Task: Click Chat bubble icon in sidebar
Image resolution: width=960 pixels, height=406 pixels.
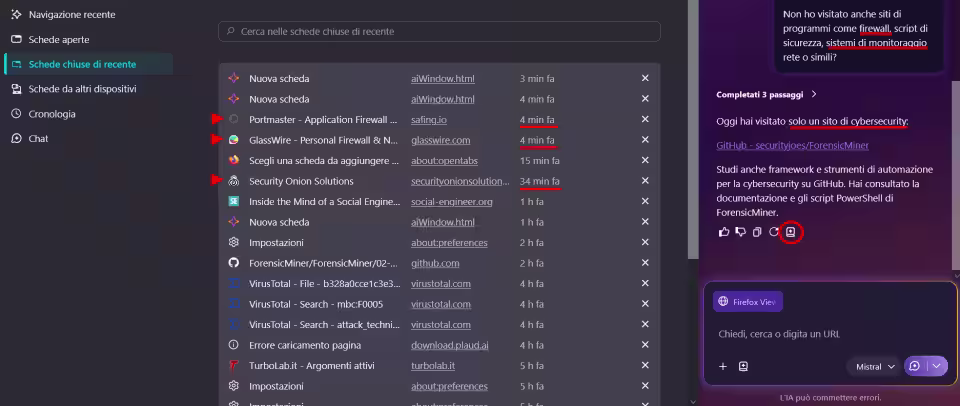Action: pos(17,138)
